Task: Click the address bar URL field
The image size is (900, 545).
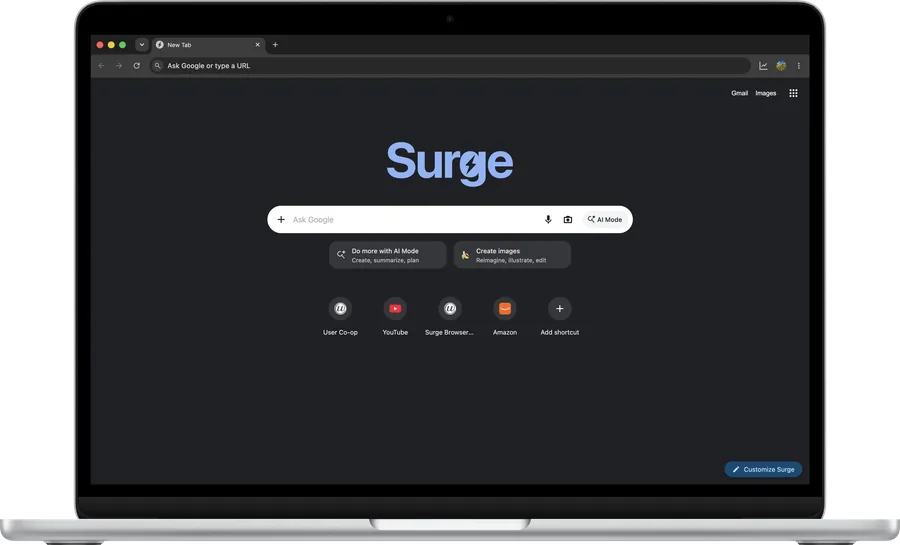Action: pyautogui.click(x=450, y=66)
